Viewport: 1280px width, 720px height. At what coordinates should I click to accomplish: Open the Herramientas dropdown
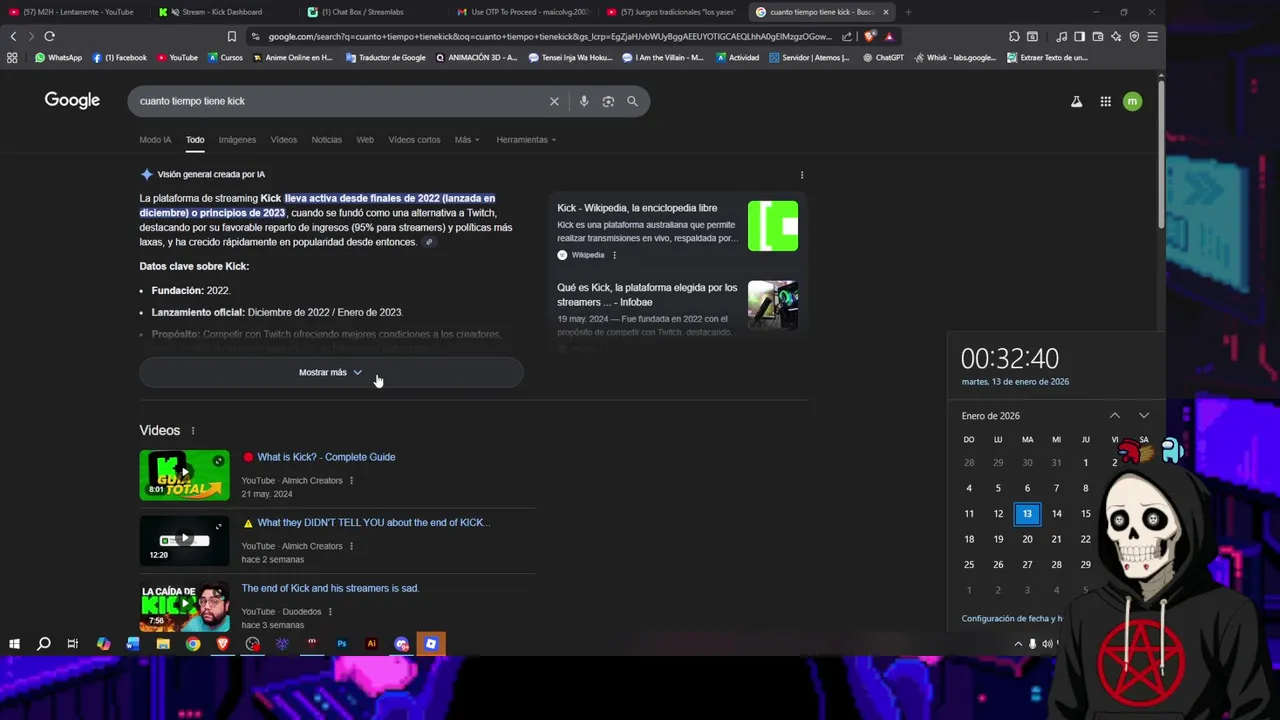coord(526,140)
